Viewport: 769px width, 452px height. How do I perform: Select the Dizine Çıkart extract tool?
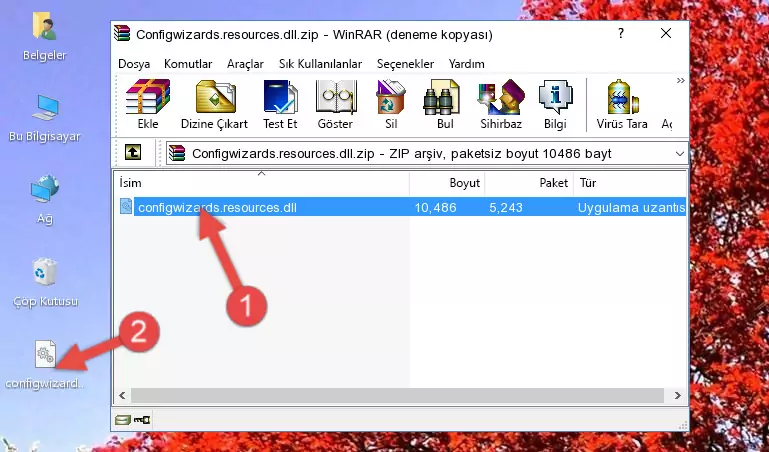click(x=214, y=104)
